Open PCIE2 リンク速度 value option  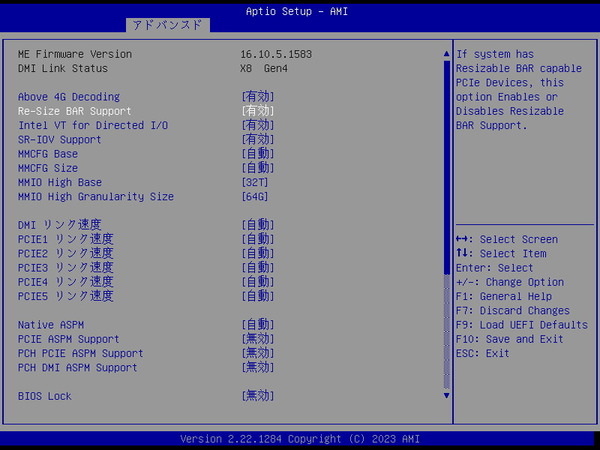[258, 253]
